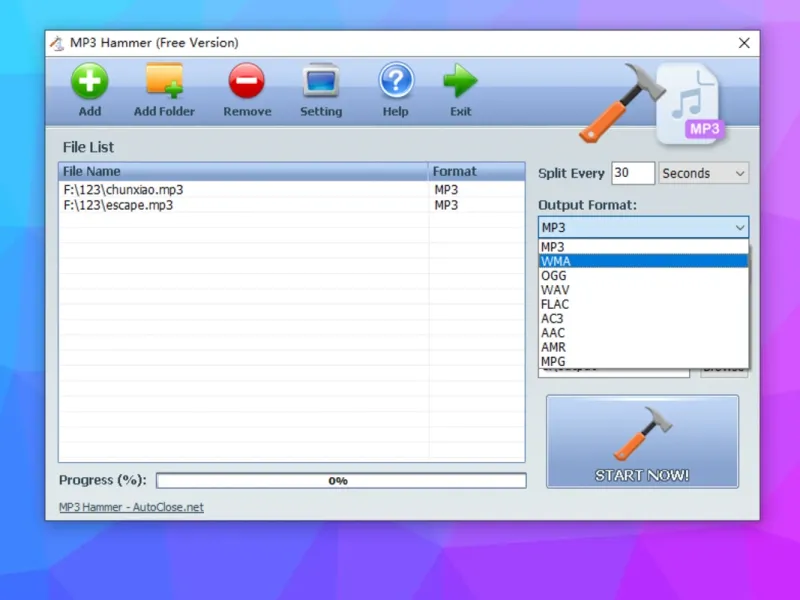Choose MPG output format

tap(643, 361)
